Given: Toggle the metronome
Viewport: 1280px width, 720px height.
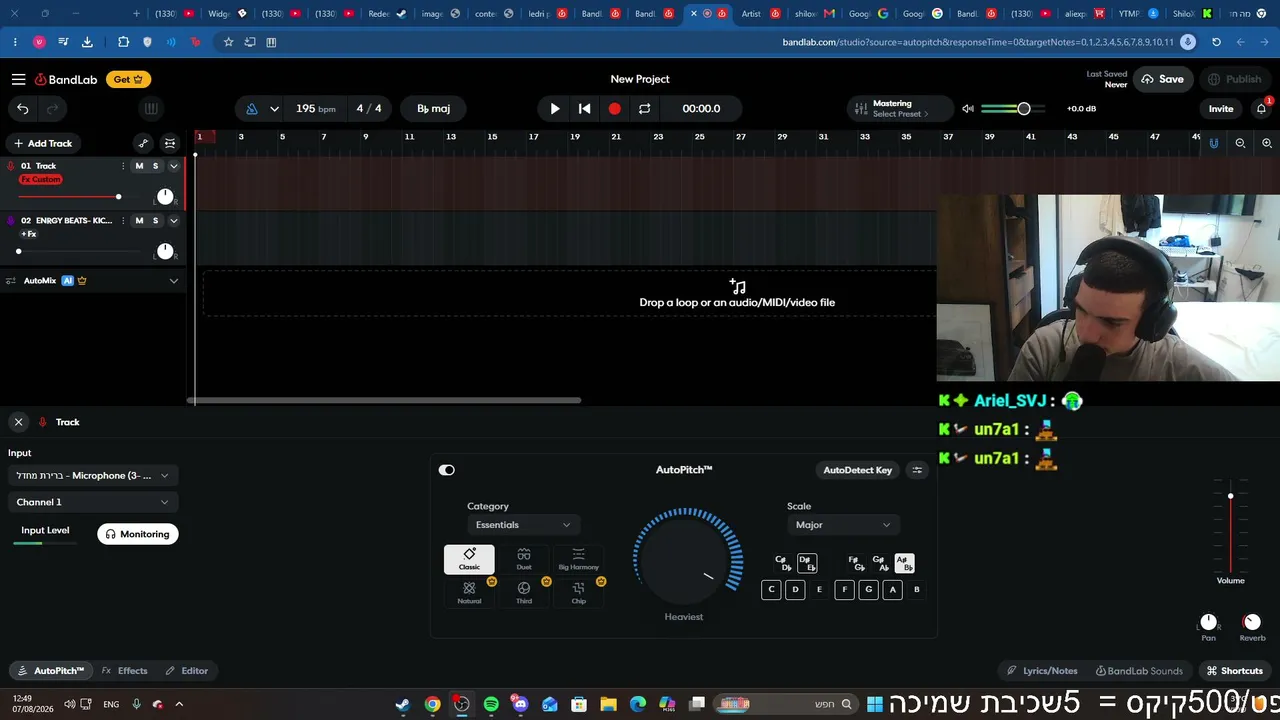Looking at the screenshot, I should [251, 109].
